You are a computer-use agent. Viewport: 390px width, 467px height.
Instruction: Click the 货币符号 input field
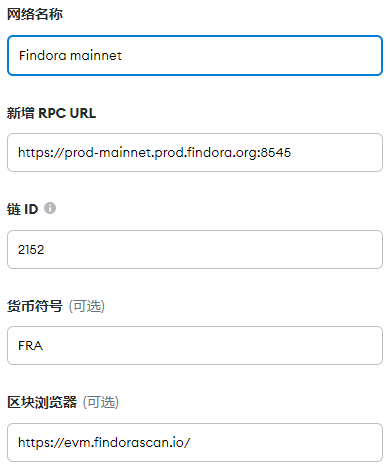pos(195,345)
